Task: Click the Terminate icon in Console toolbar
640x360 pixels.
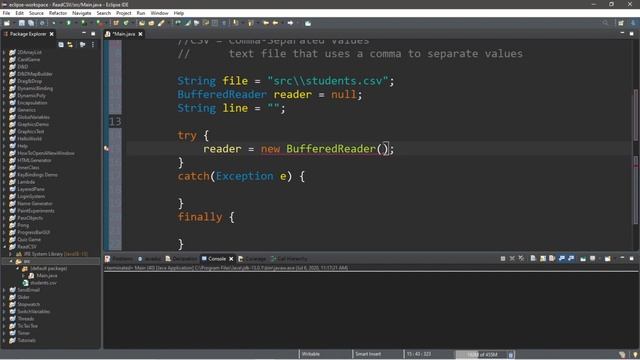Action: point(503,258)
